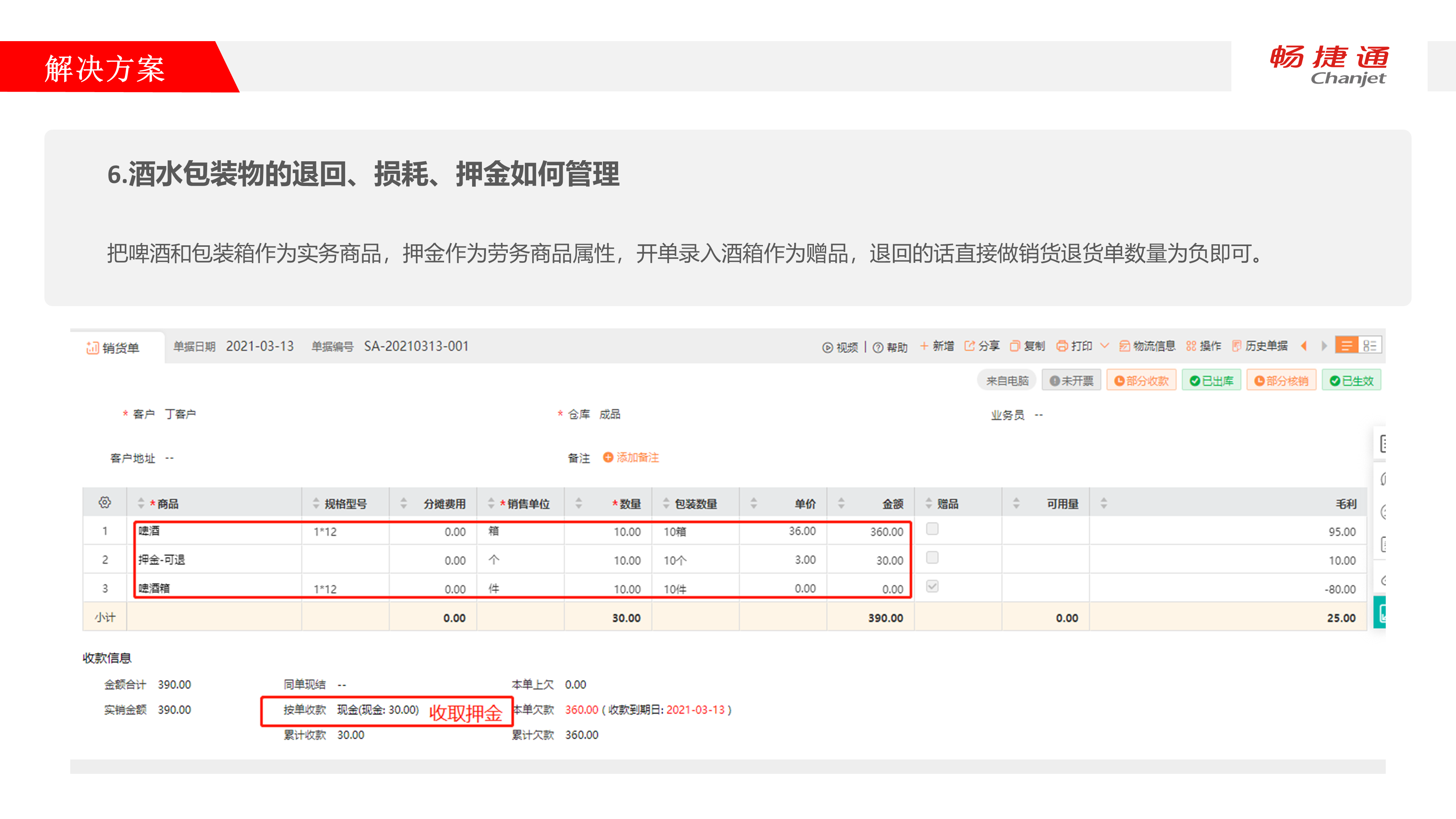Click the 复制 copy icon
Viewport: 1456px width, 819px height.
(x=1014, y=346)
